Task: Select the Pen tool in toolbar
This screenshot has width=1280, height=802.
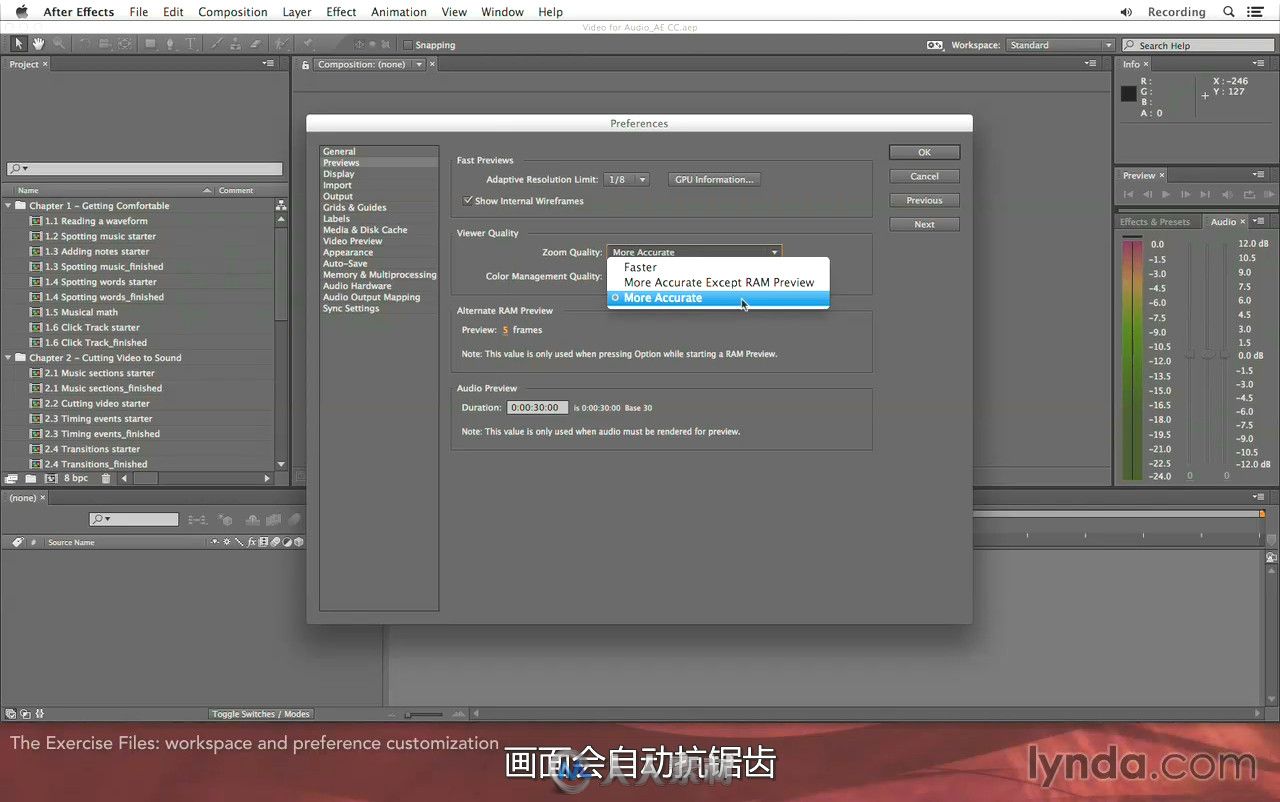Action: pos(169,44)
